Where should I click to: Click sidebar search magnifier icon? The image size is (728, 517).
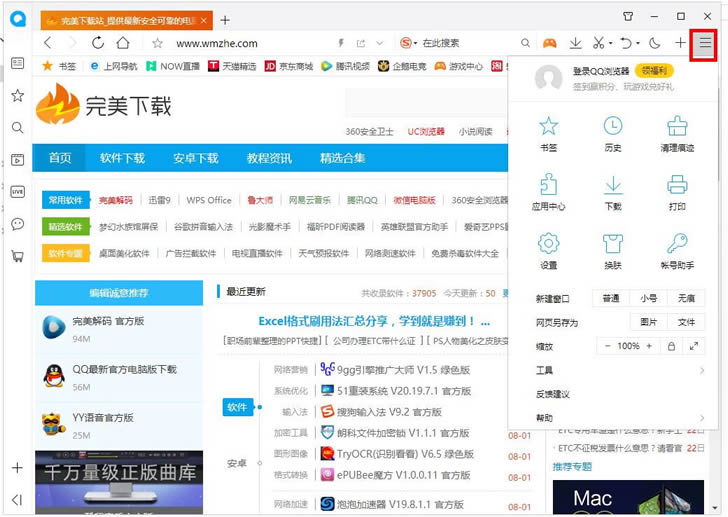point(18,128)
